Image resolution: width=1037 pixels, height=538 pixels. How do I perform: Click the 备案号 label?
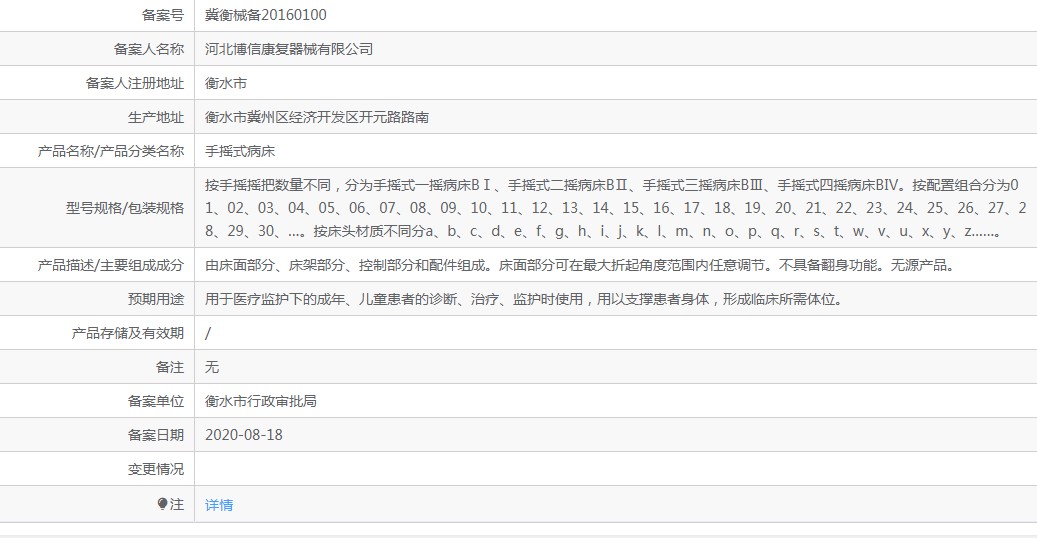tap(163, 15)
